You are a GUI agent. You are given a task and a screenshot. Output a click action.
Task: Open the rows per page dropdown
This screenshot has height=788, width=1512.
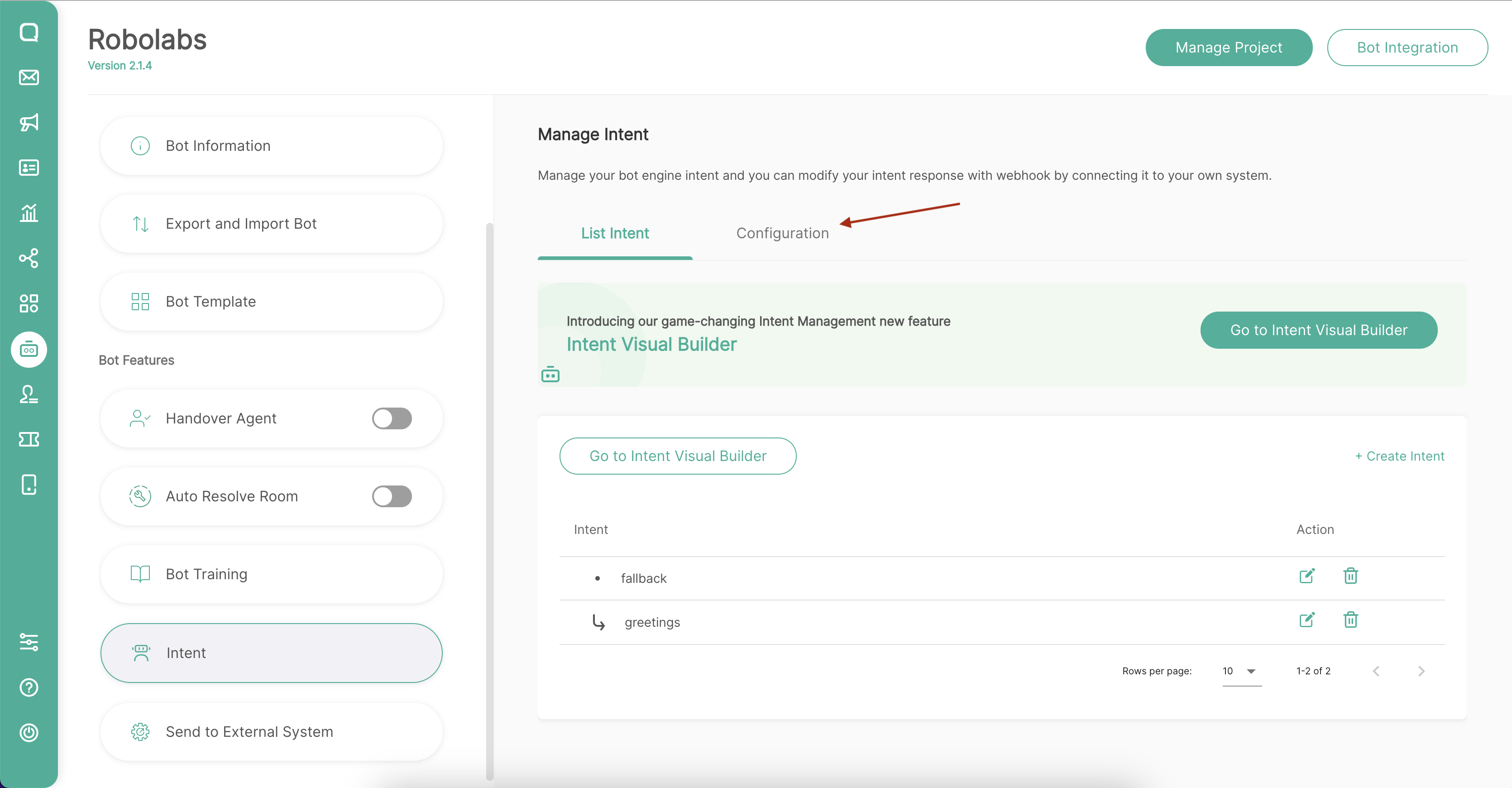pyautogui.click(x=1241, y=671)
